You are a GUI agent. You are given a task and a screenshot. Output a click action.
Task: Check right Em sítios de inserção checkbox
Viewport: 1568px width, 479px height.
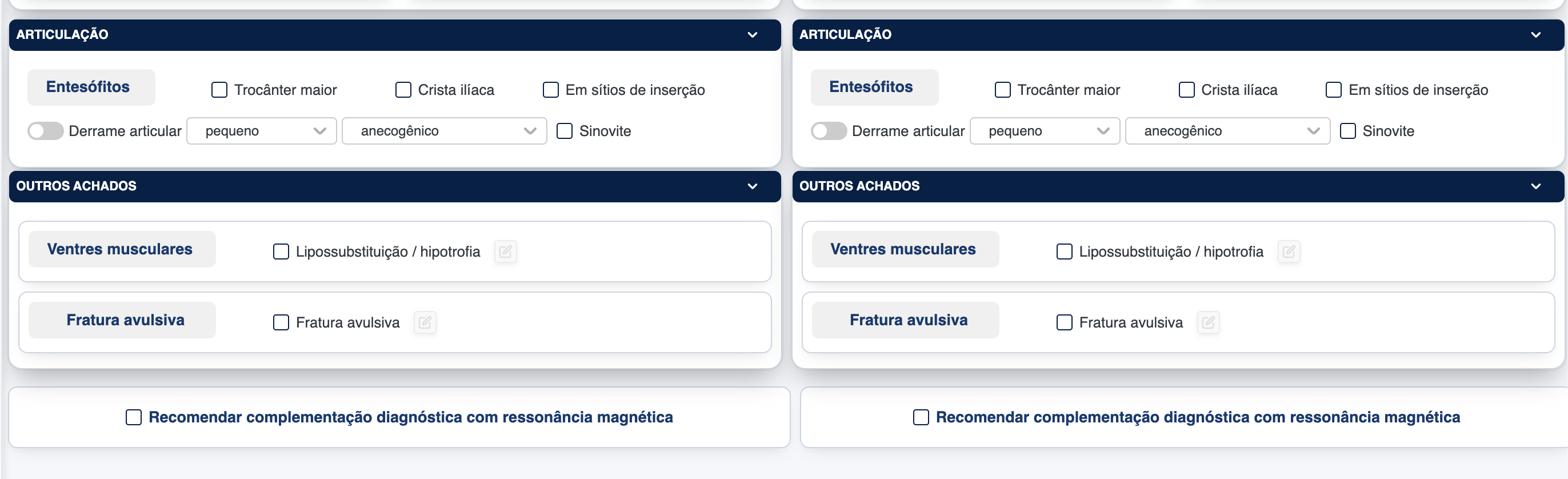[1334, 90]
